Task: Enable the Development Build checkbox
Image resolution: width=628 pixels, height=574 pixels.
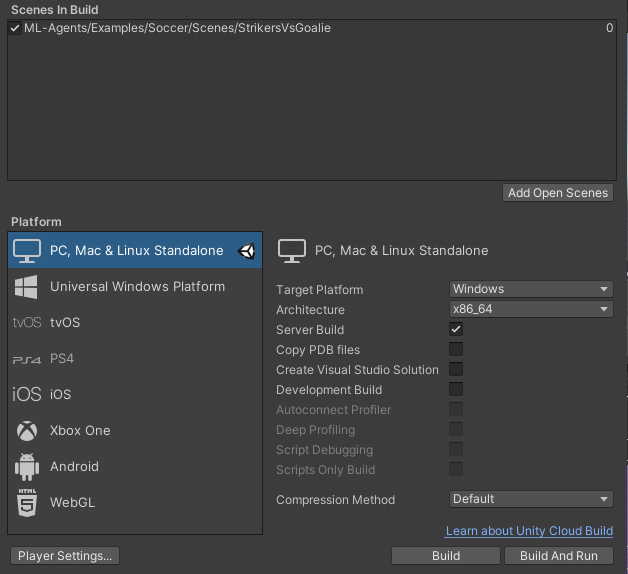Action: pyautogui.click(x=456, y=389)
